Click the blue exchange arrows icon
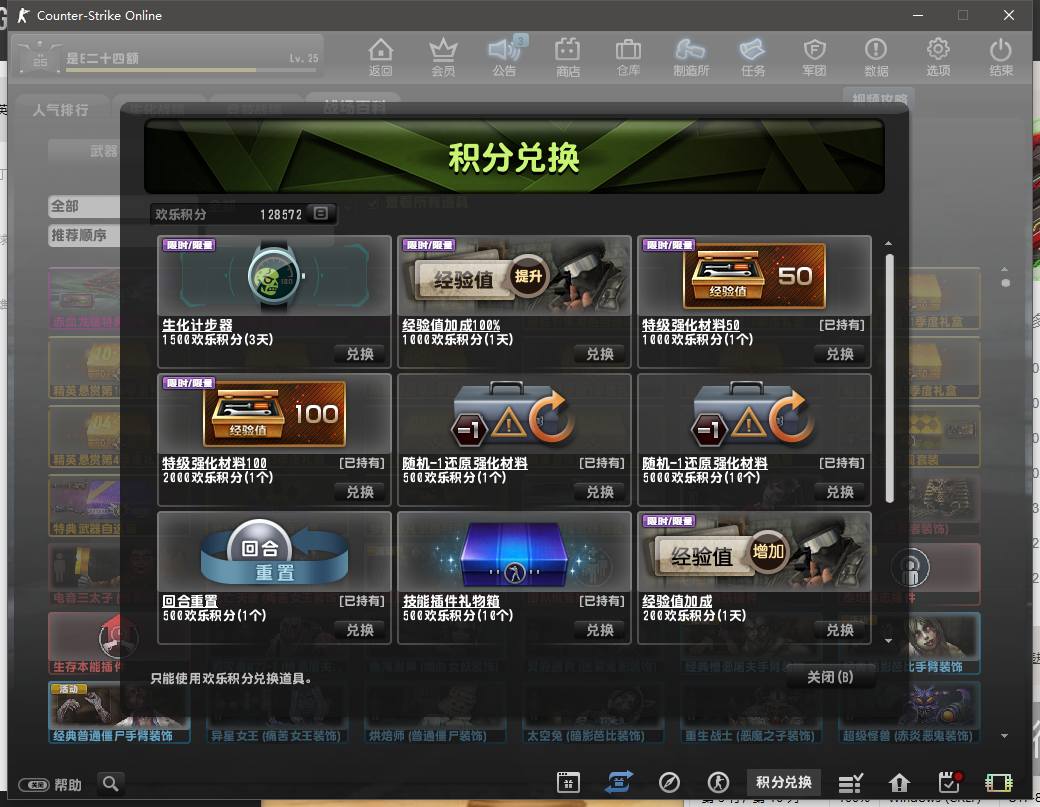Screen dimensions: 1040x807 point(619,782)
